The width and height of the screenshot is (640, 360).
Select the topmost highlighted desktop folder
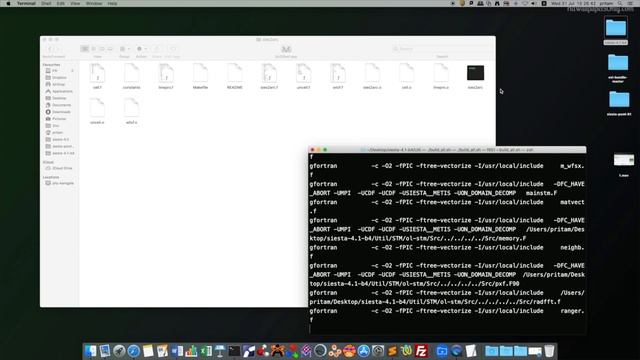(x=616, y=28)
